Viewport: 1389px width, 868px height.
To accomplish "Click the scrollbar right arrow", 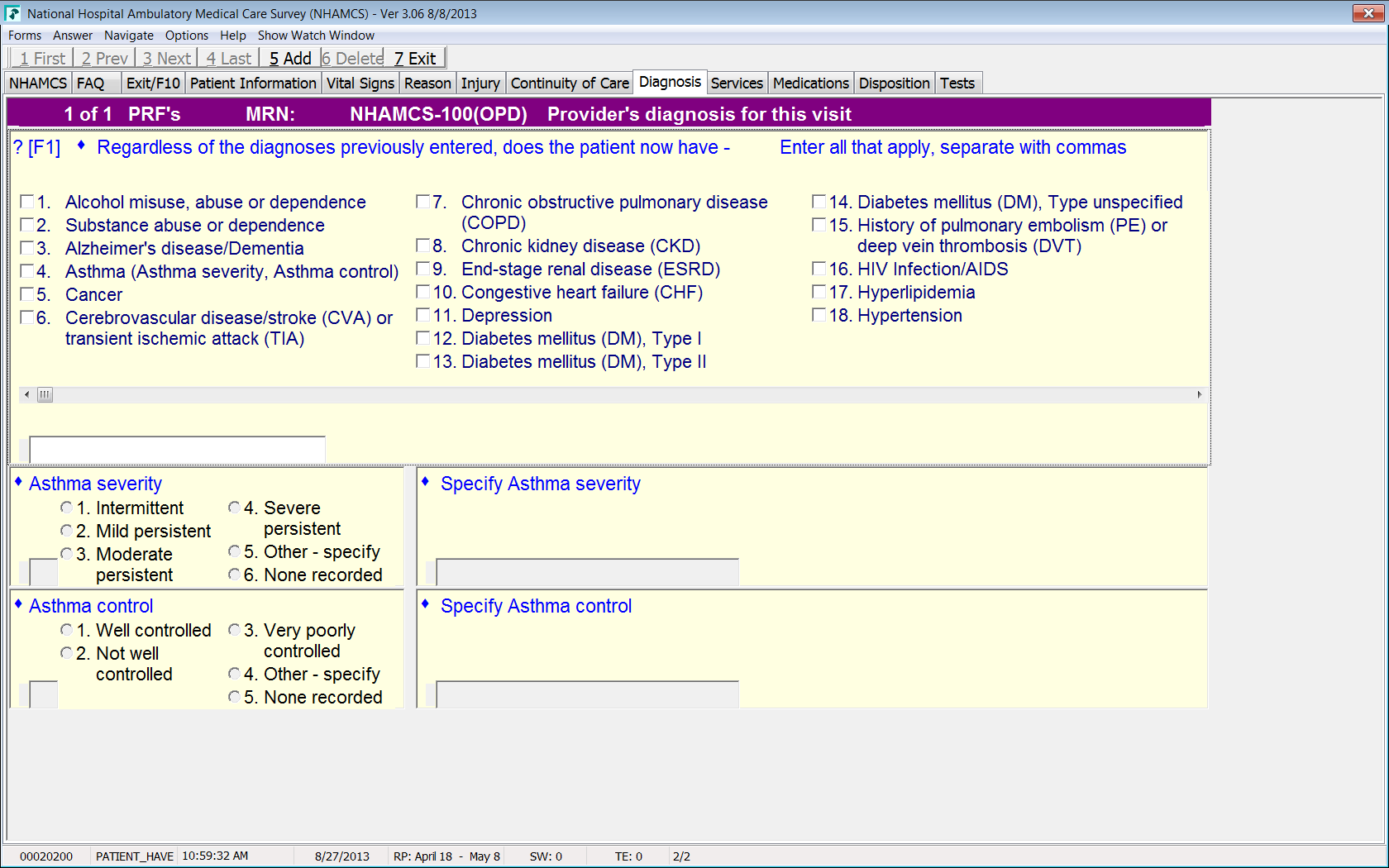I will 1200,395.
